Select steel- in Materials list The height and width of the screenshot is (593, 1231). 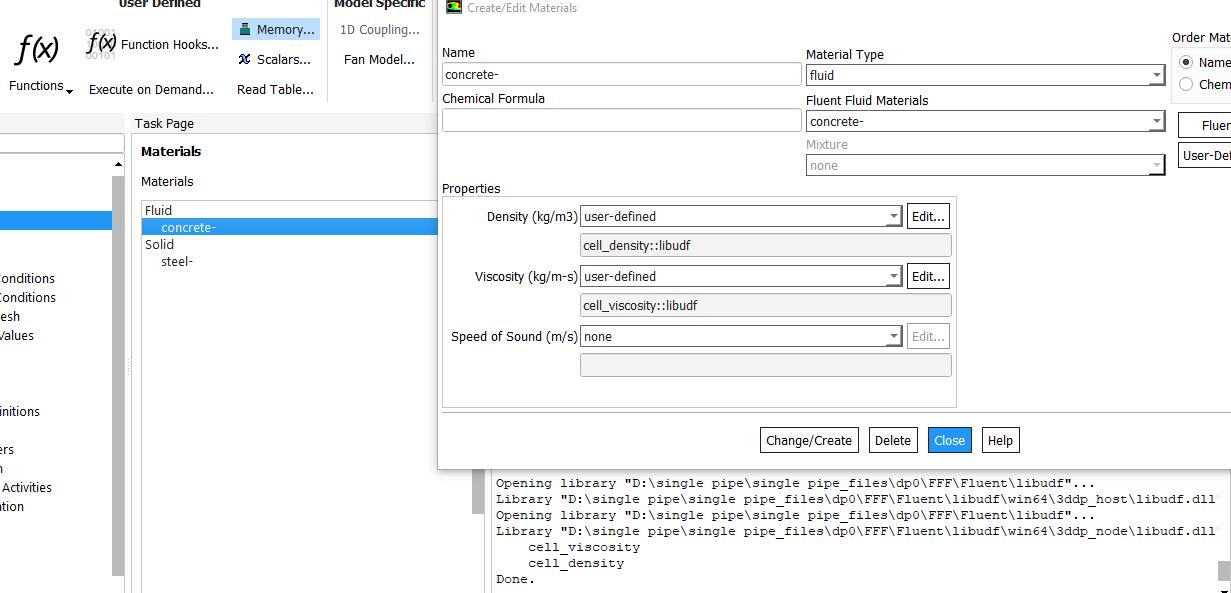point(177,261)
